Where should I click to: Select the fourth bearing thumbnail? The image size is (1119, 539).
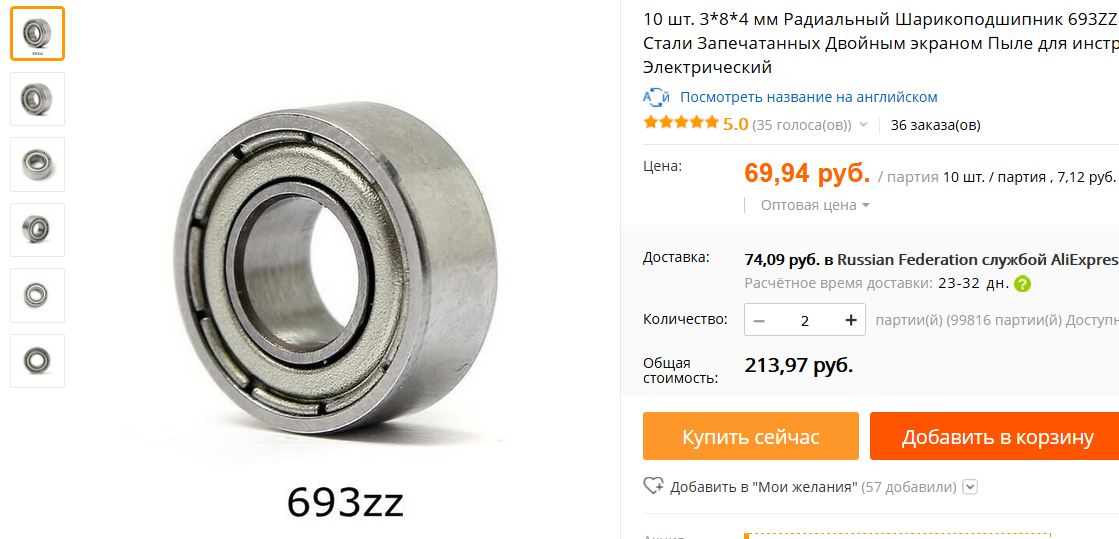coord(37,230)
